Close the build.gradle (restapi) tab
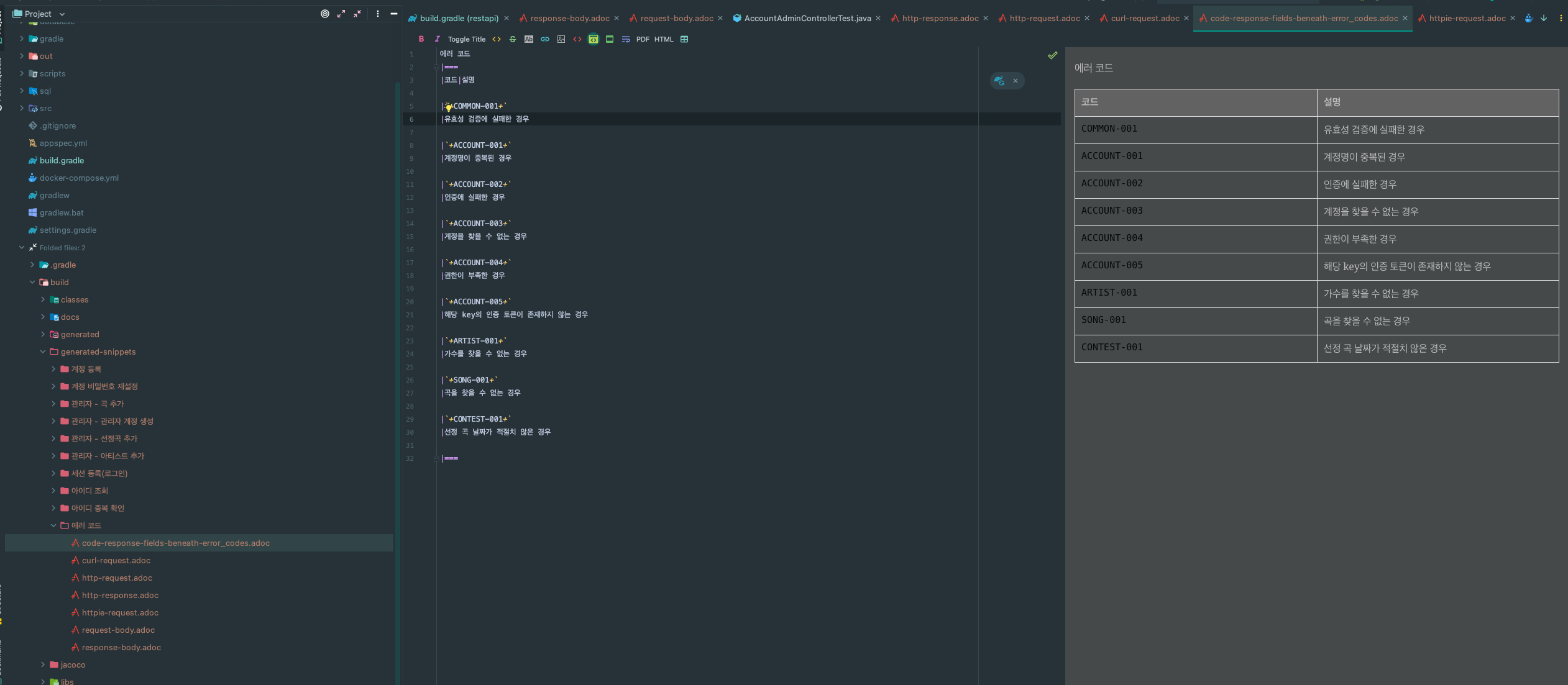 tap(507, 18)
